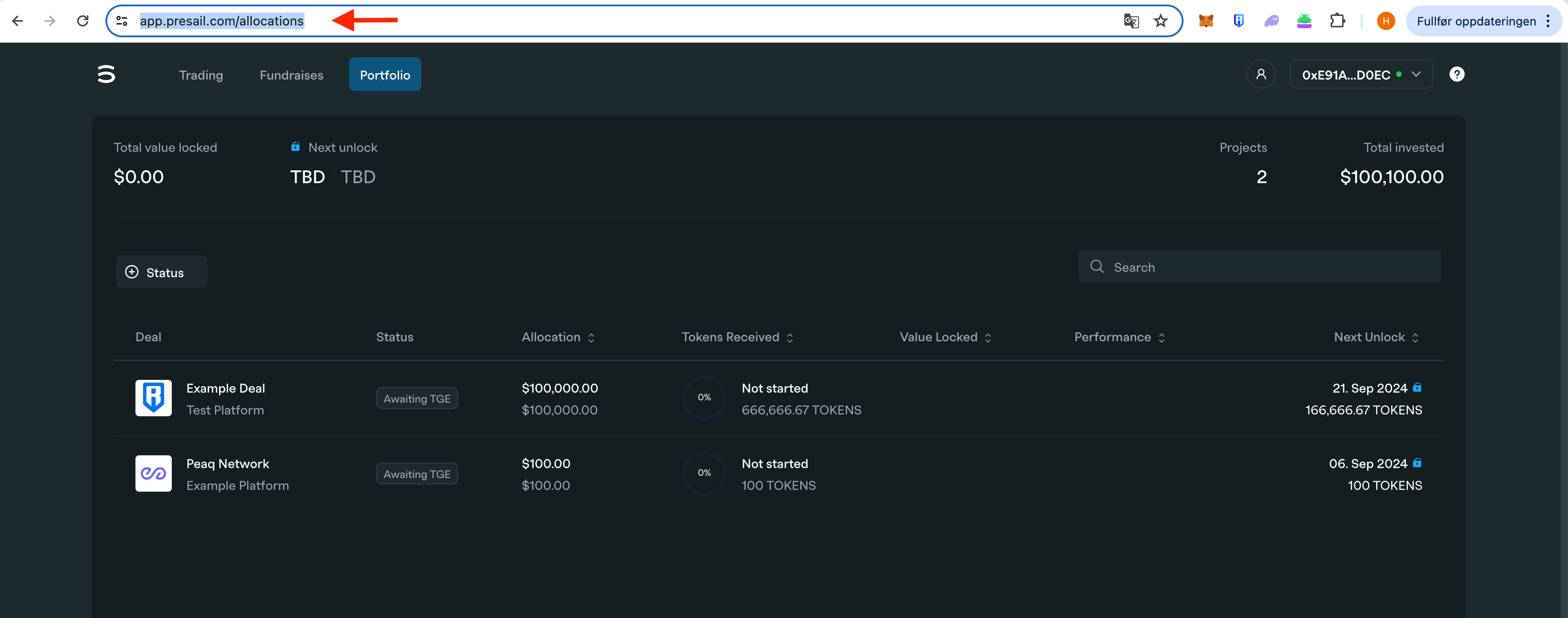This screenshot has height=618, width=1568.
Task: Click the Example Deal logo thumbnail
Action: click(154, 398)
